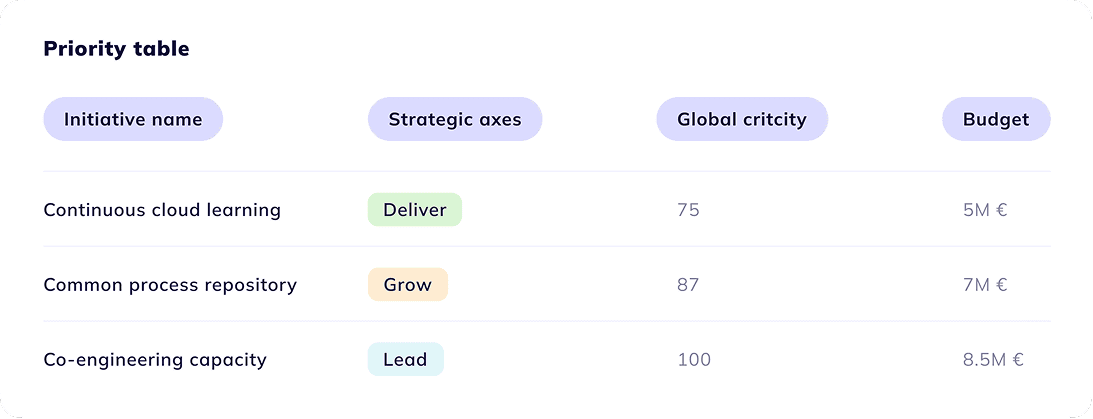Open the Continuous cloud learning initiative

click(x=162, y=210)
